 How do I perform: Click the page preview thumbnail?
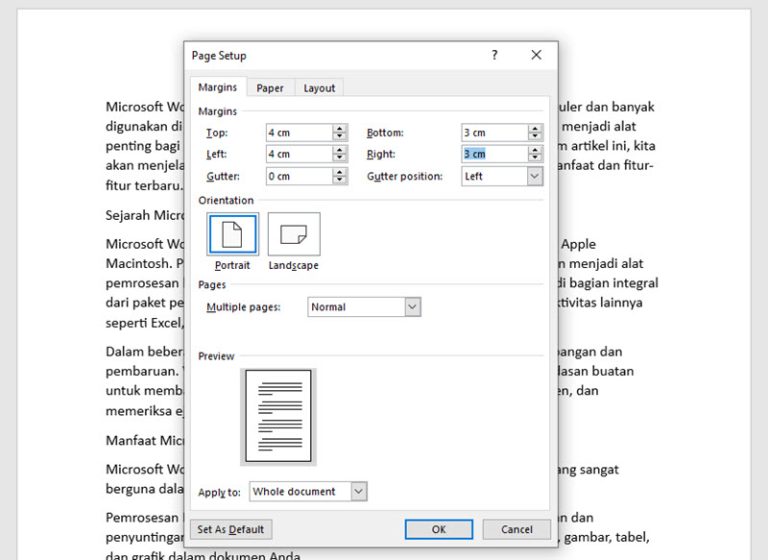(x=278, y=416)
